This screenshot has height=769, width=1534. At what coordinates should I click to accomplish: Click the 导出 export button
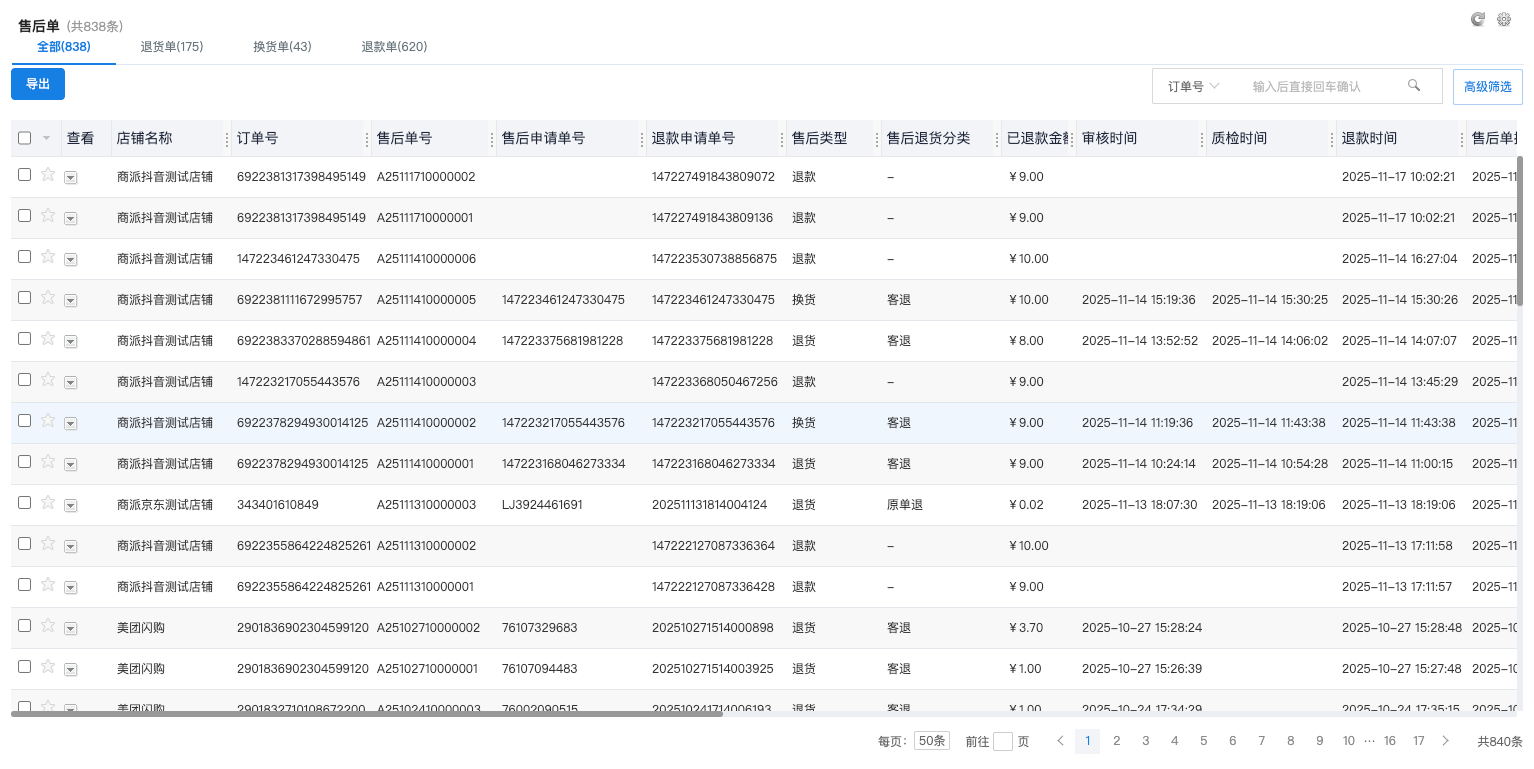pyautogui.click(x=38, y=84)
